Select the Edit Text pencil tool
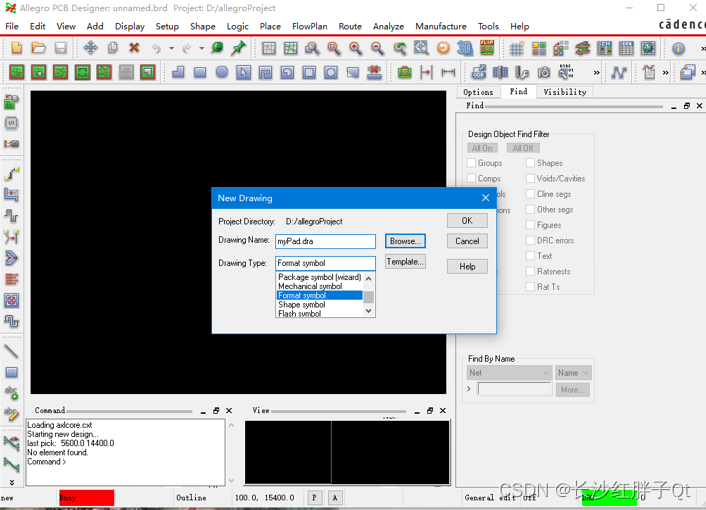This screenshot has width=706, height=510. pos(11,414)
